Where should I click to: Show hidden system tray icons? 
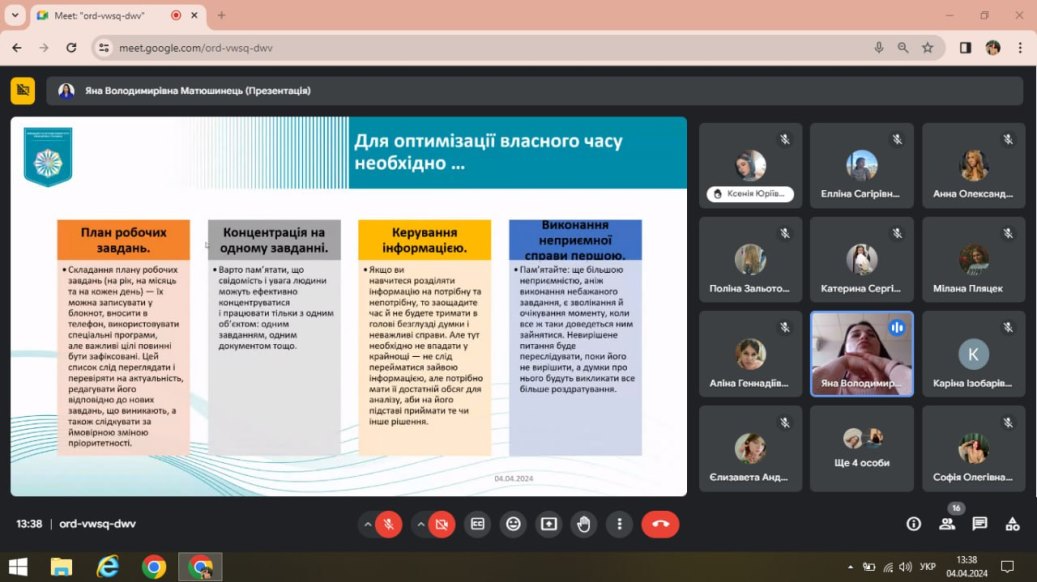(850, 567)
